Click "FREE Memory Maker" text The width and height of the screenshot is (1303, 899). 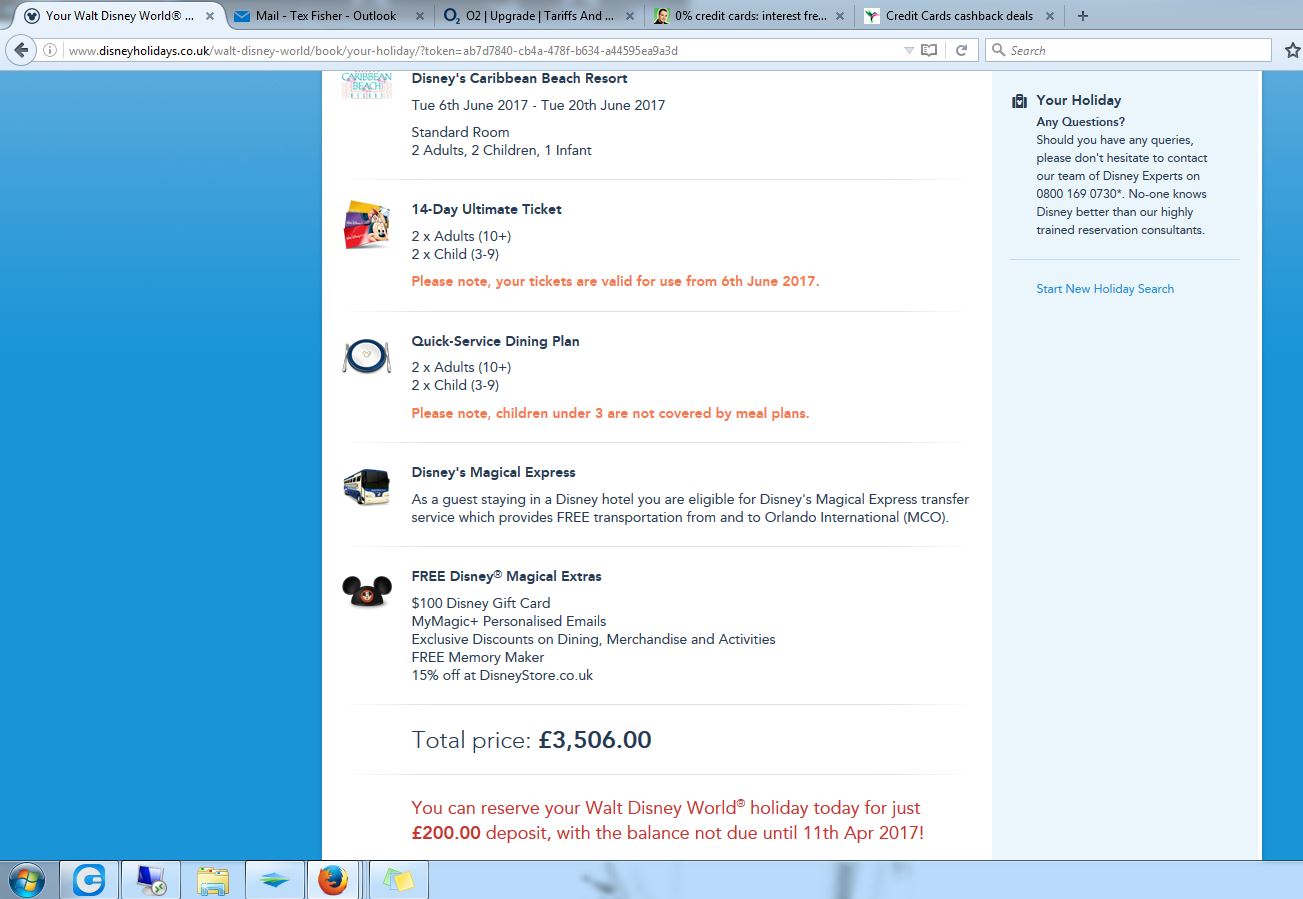[478, 657]
